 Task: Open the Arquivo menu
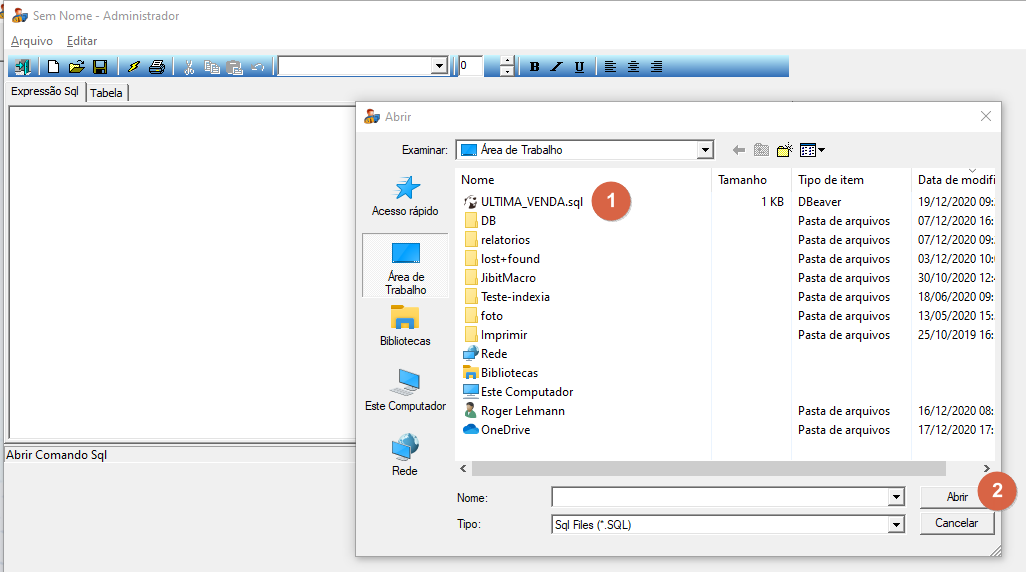coord(31,41)
